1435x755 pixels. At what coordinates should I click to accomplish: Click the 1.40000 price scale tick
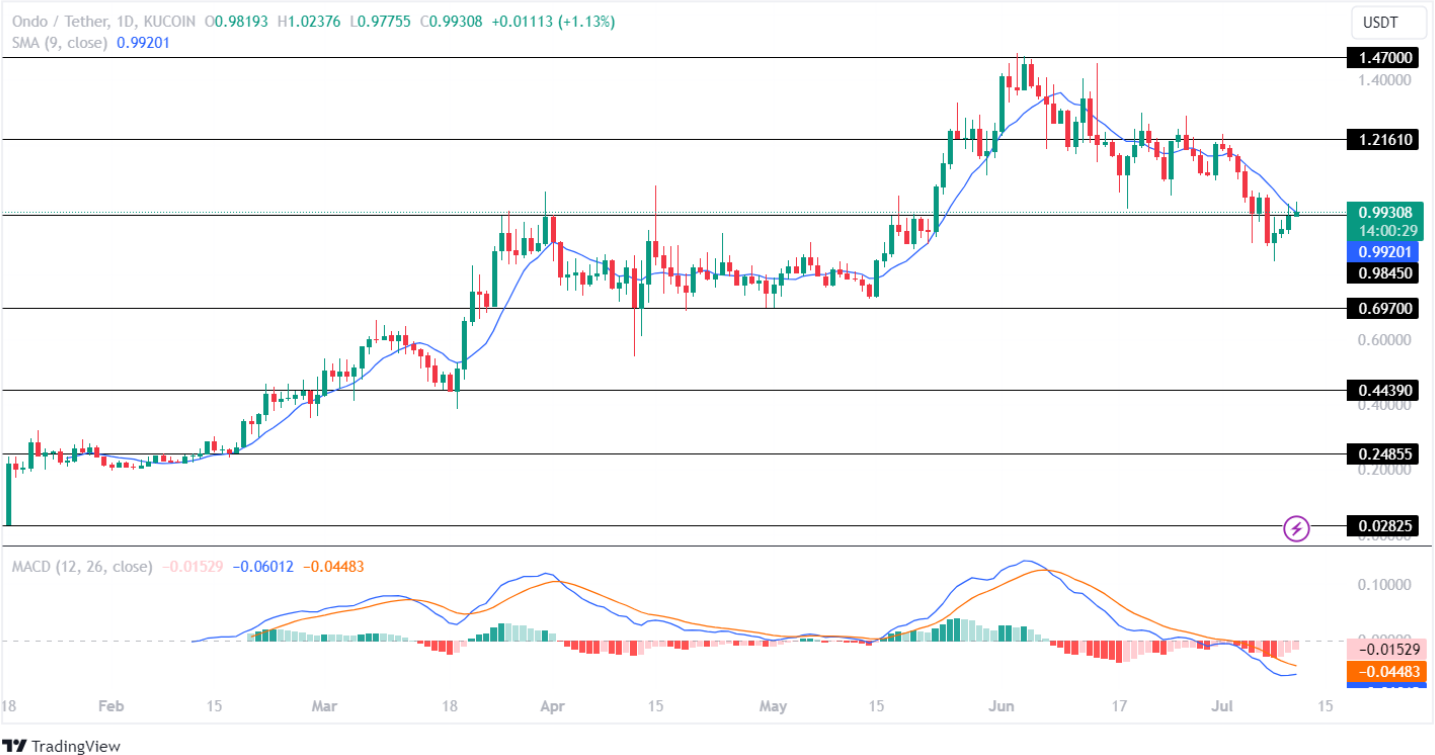pos(1385,80)
